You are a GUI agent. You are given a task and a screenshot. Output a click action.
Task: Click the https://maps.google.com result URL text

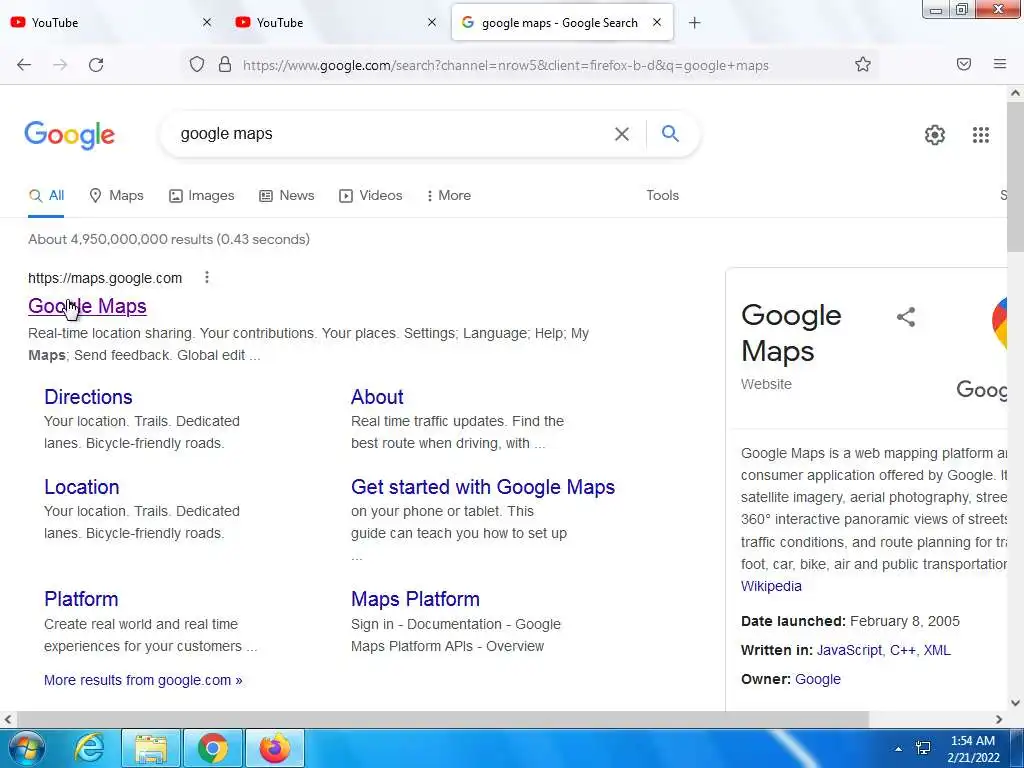point(105,278)
